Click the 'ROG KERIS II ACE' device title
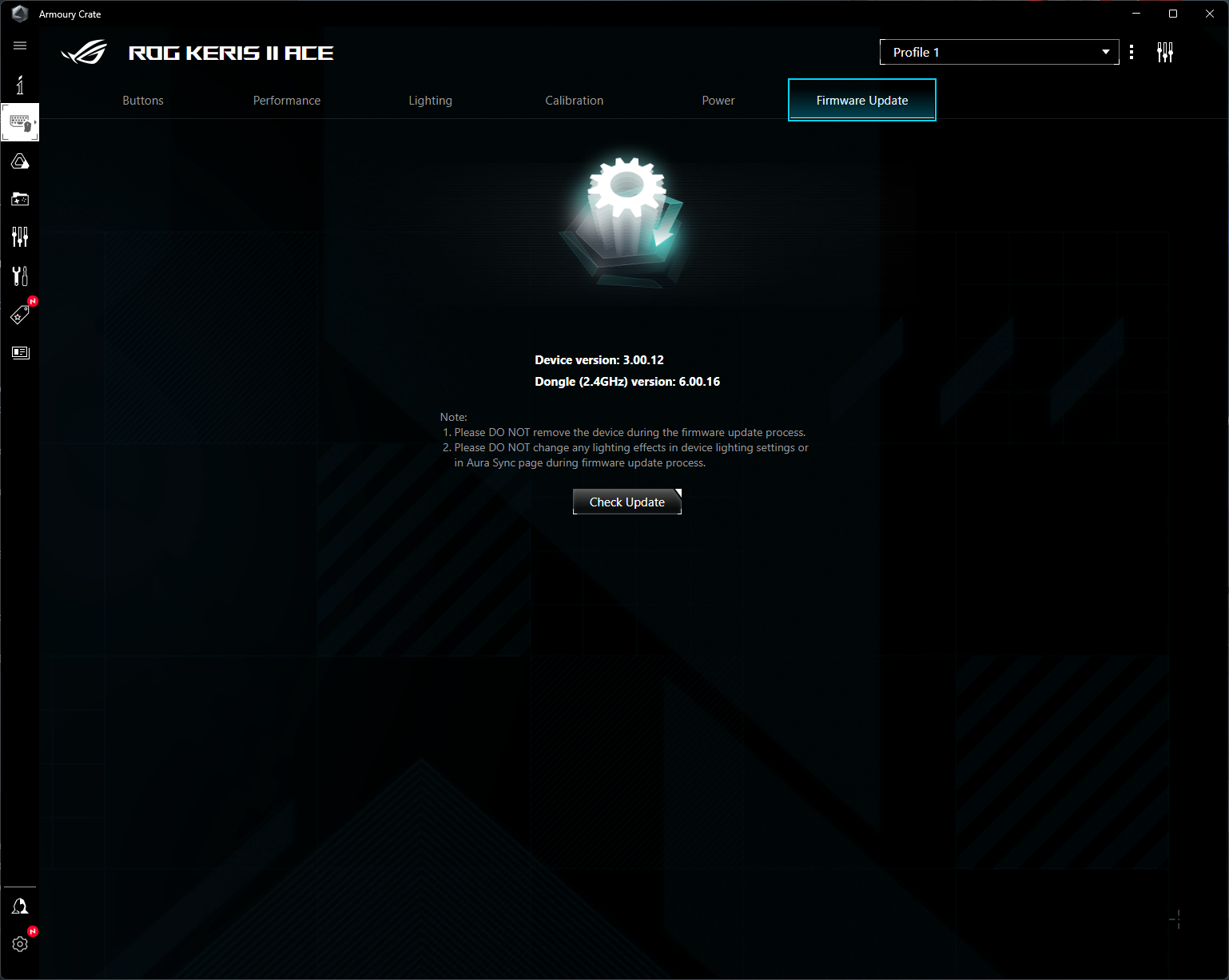This screenshot has height=980, width=1229. pyautogui.click(x=231, y=53)
